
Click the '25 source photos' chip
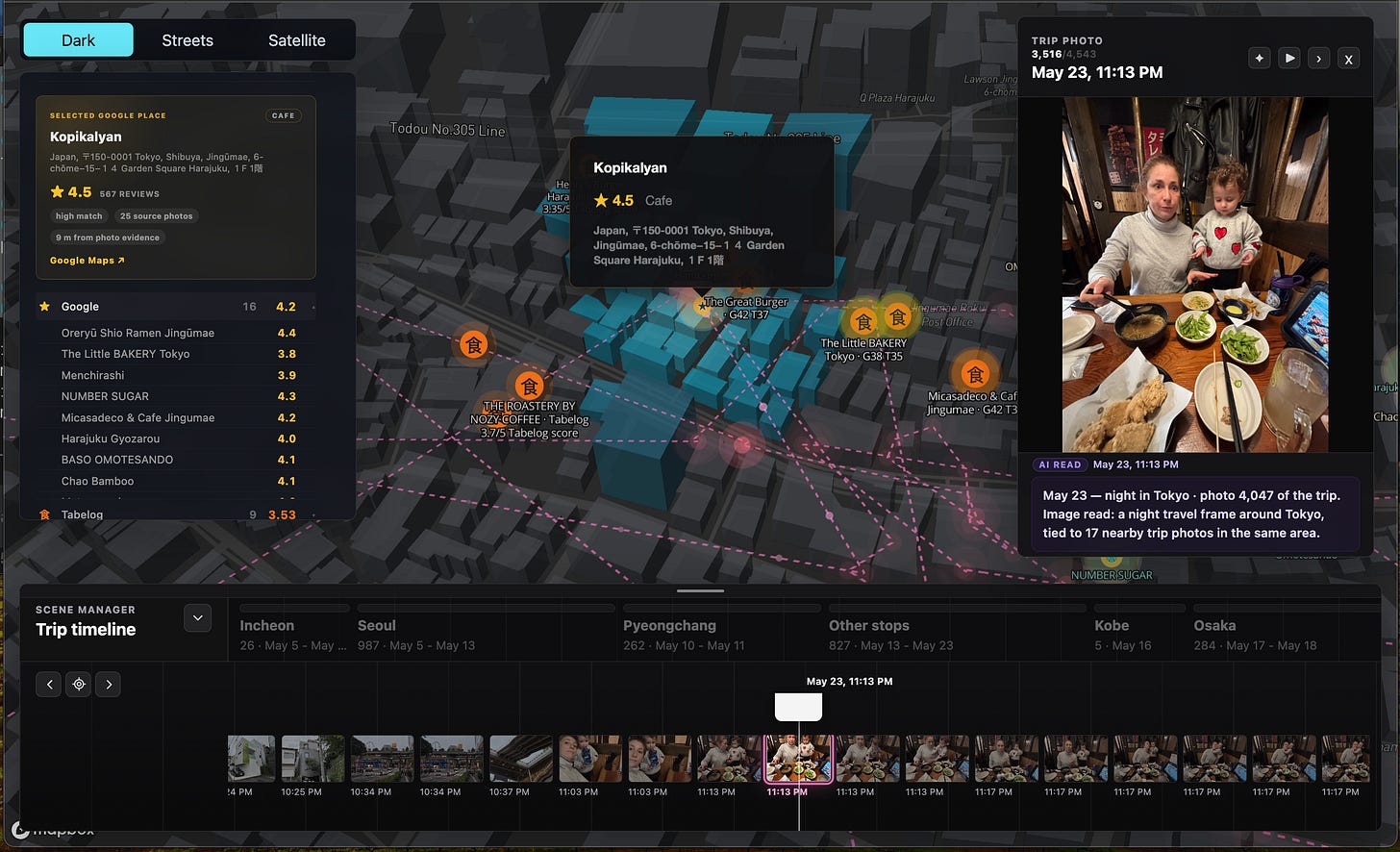[157, 216]
